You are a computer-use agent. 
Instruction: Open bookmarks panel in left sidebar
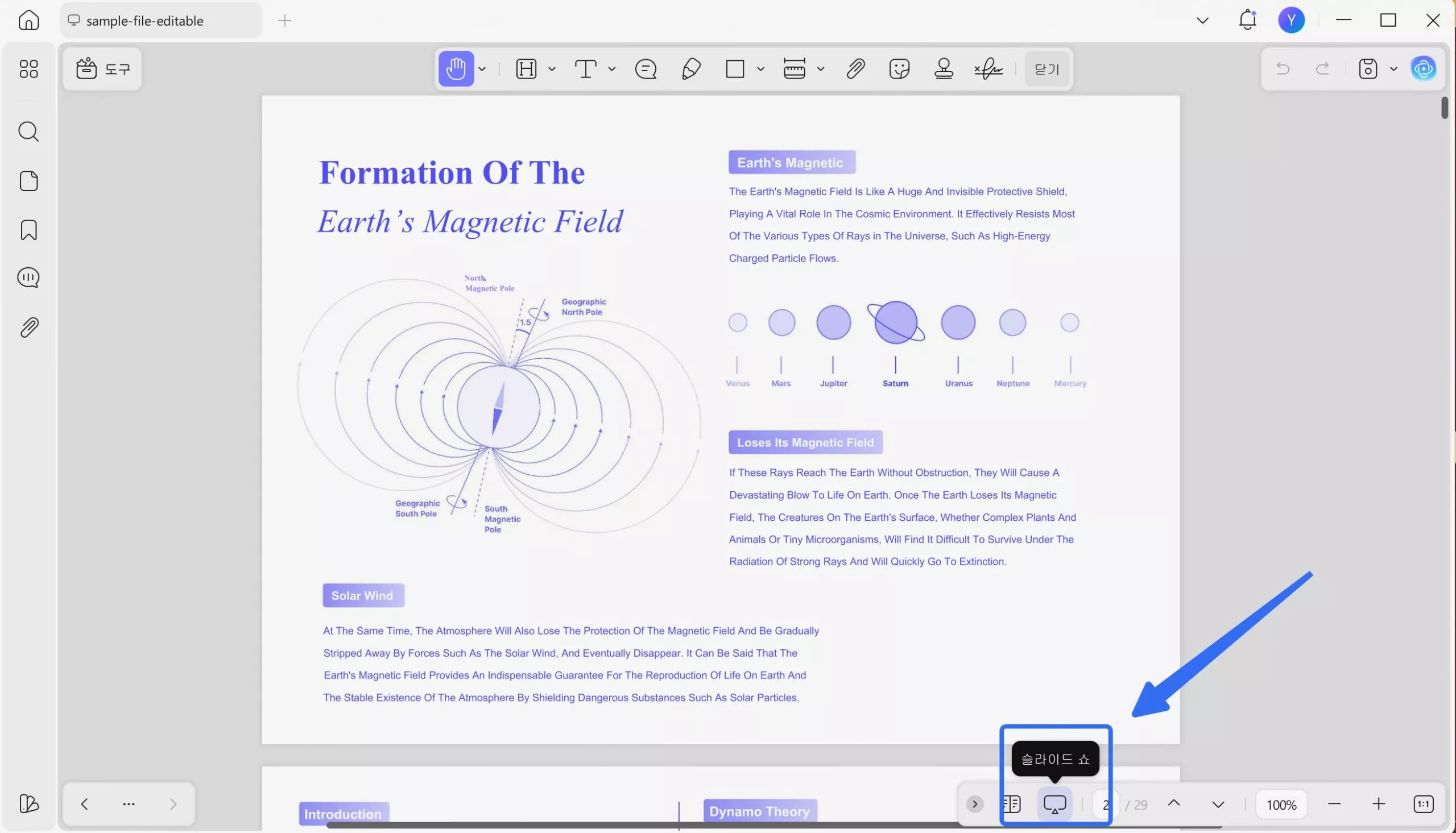(28, 230)
